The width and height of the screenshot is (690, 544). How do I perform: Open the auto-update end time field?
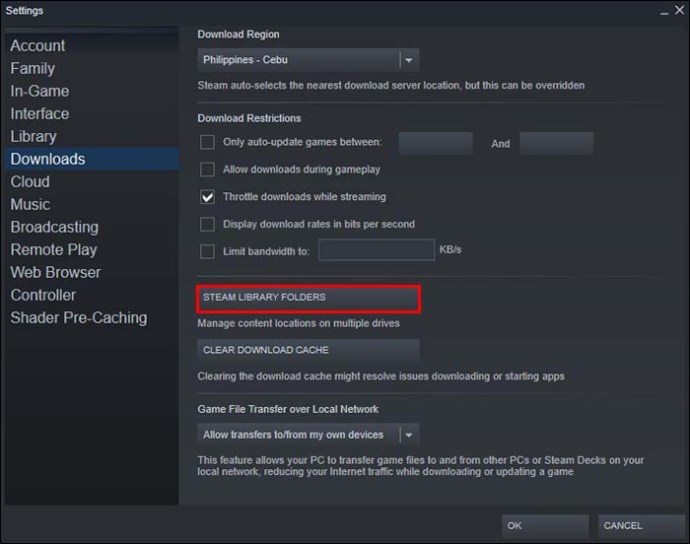coord(556,143)
